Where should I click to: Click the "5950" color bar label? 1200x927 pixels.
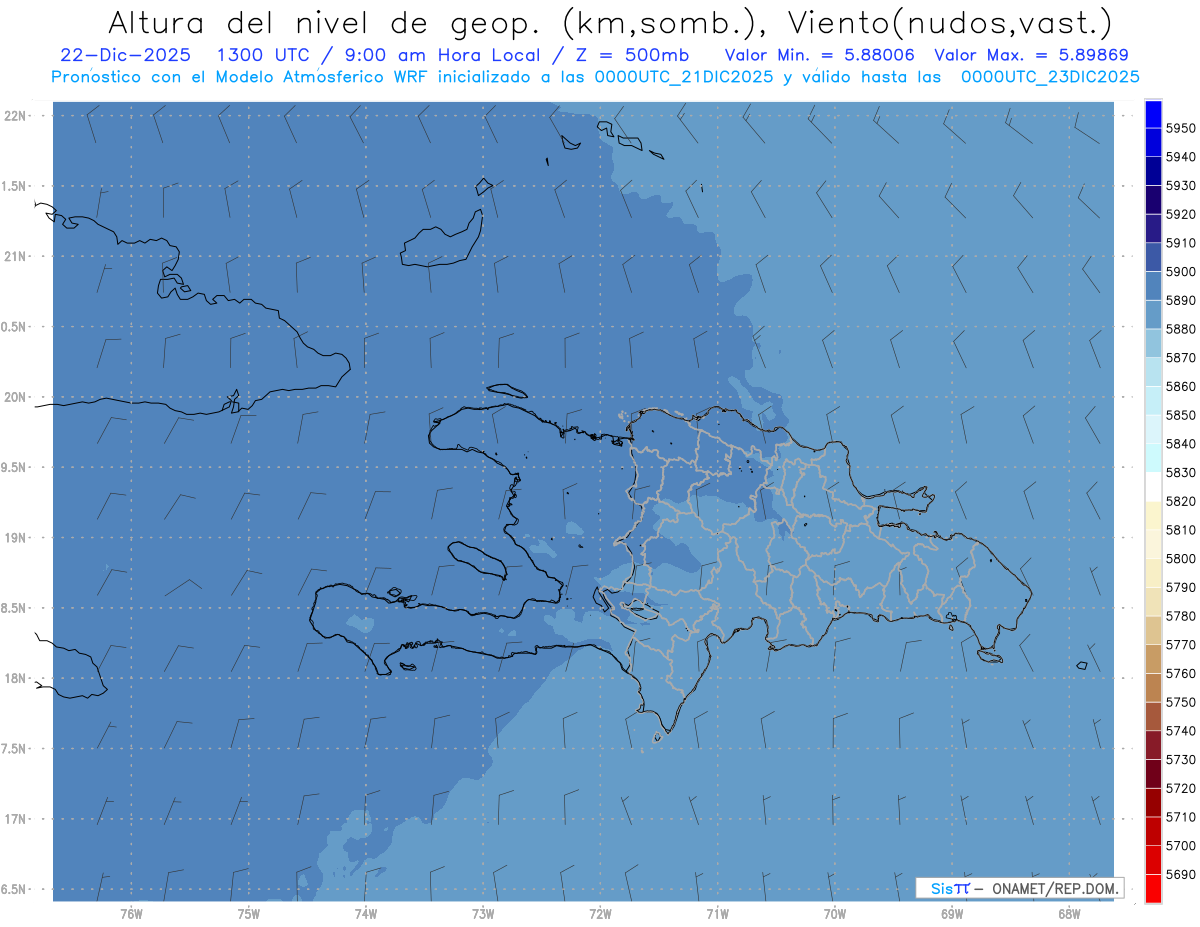[1180, 129]
